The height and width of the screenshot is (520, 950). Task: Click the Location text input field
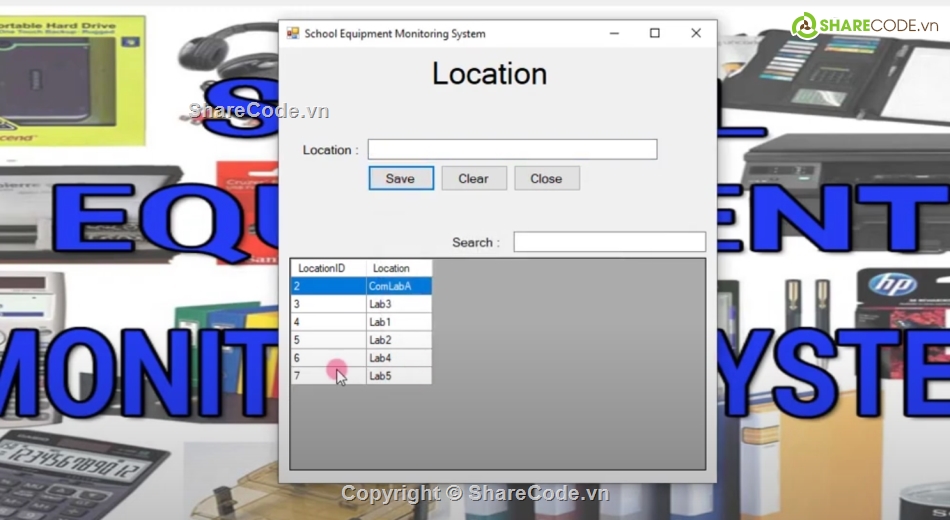pos(512,150)
